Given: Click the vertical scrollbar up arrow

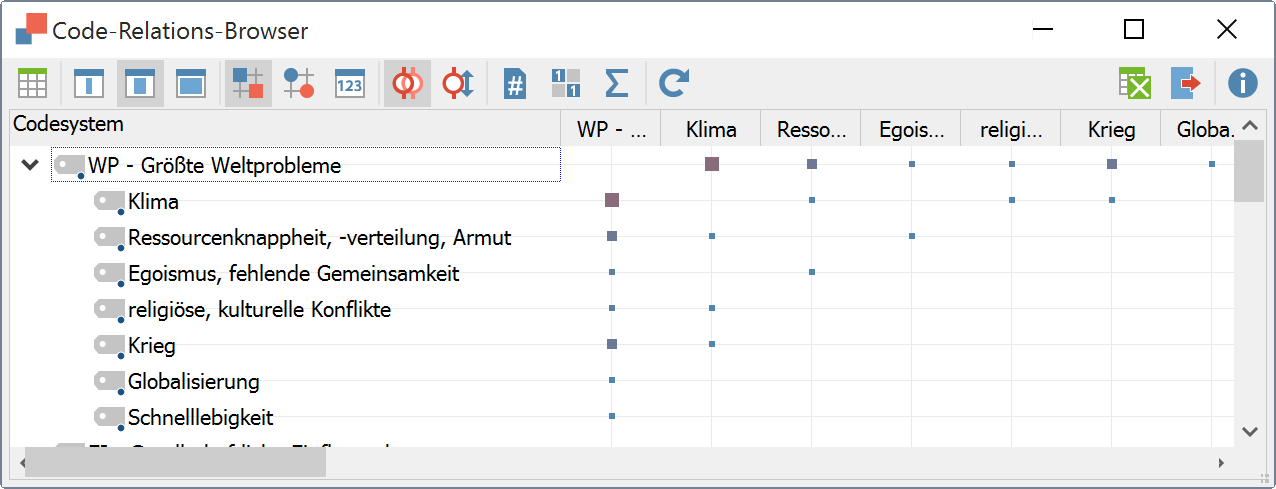Looking at the screenshot, I should point(1249,126).
